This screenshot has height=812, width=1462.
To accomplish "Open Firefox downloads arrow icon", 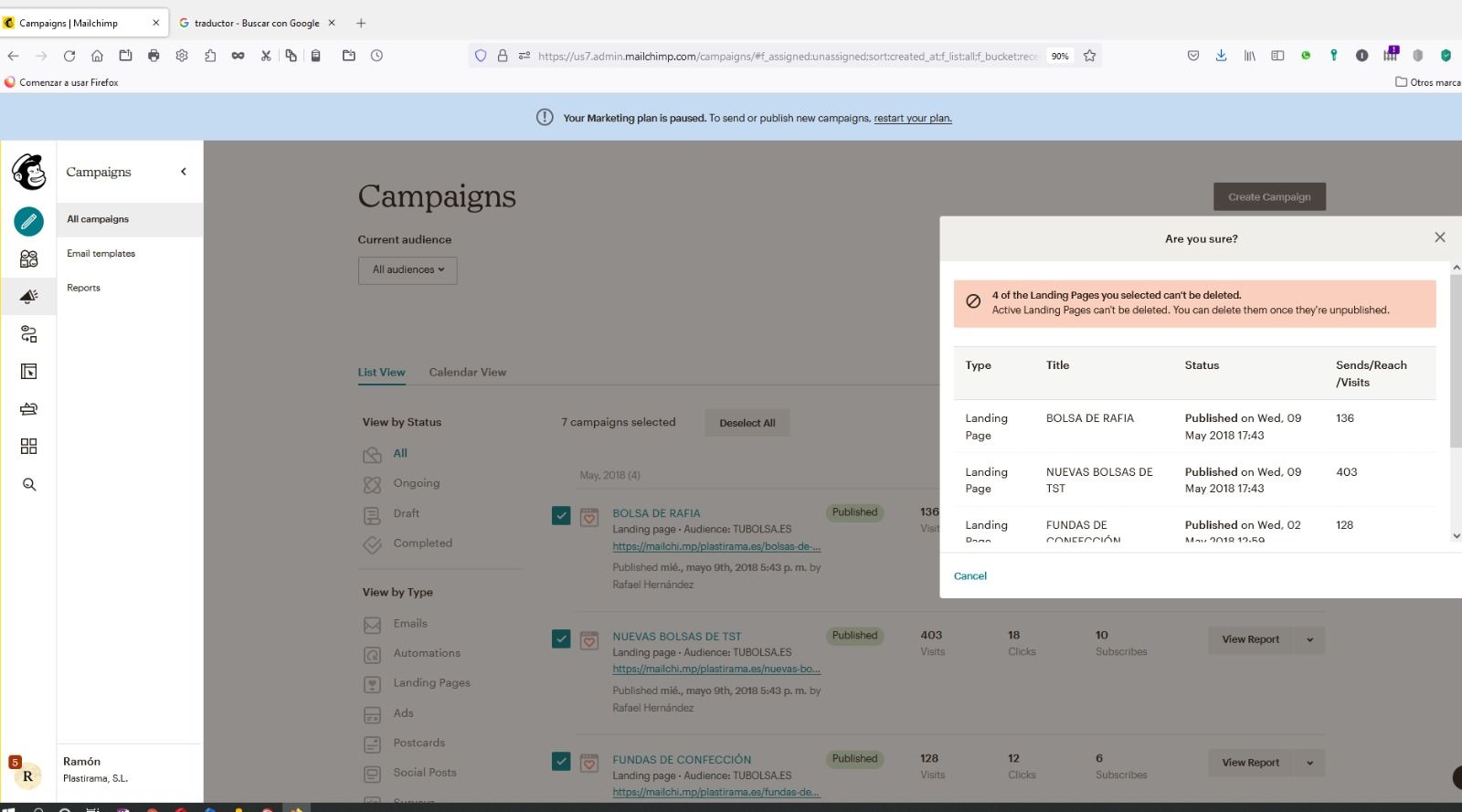I will 1221,56.
